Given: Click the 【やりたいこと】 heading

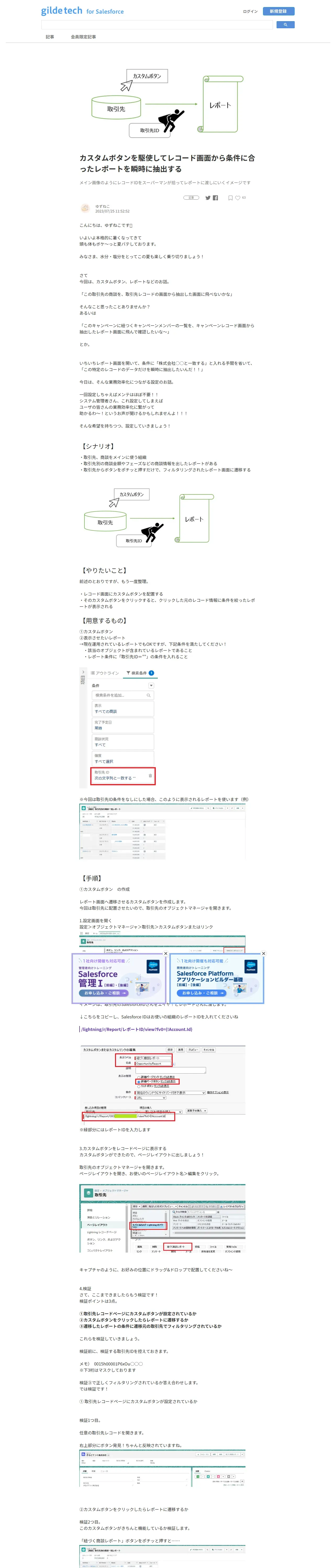Looking at the screenshot, I should coord(104,570).
